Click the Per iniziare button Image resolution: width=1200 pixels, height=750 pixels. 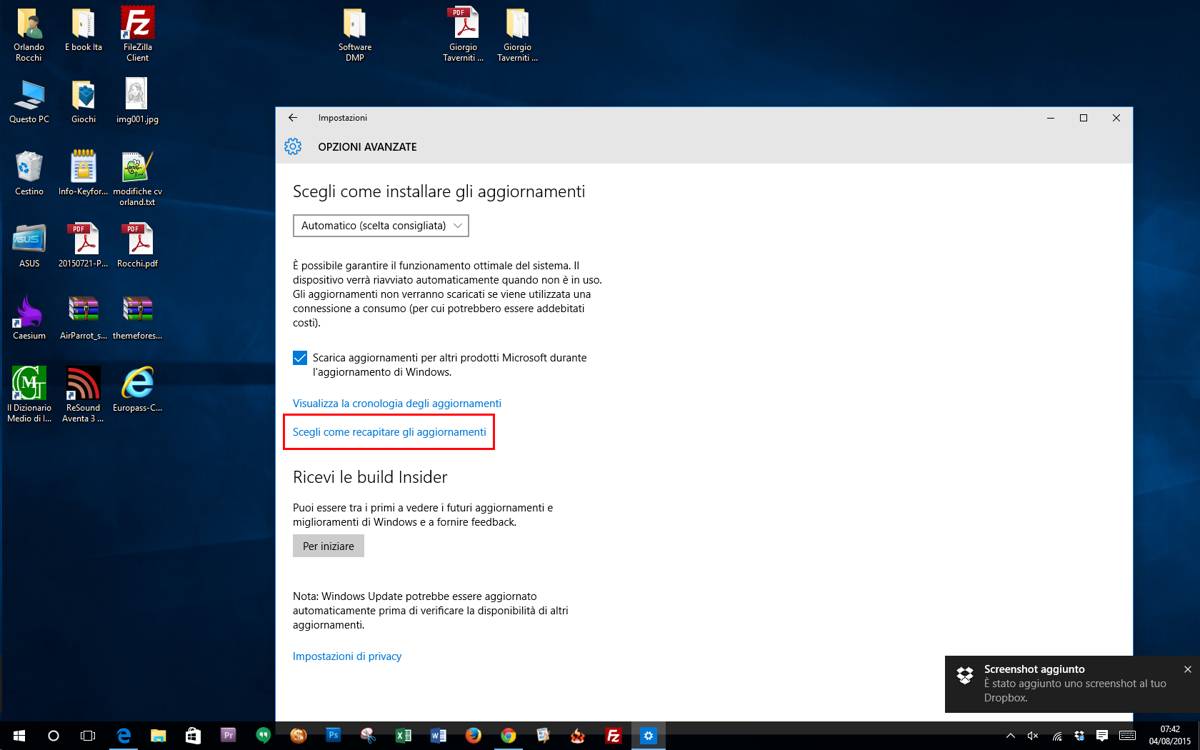[328, 545]
